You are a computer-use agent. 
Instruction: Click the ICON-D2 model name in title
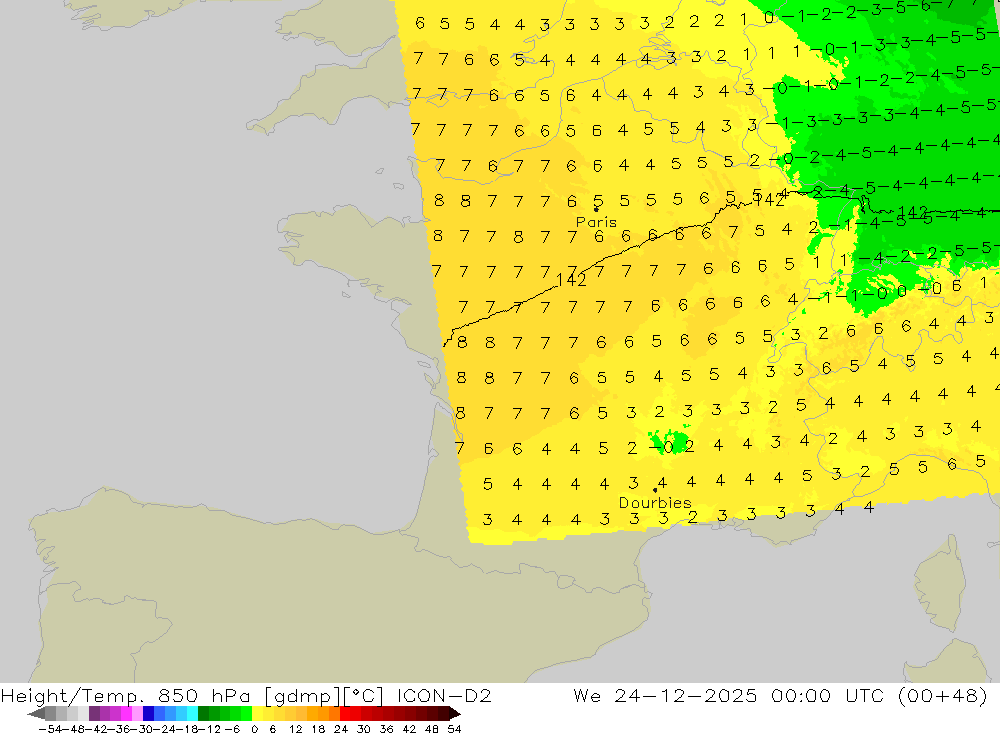pos(444,695)
